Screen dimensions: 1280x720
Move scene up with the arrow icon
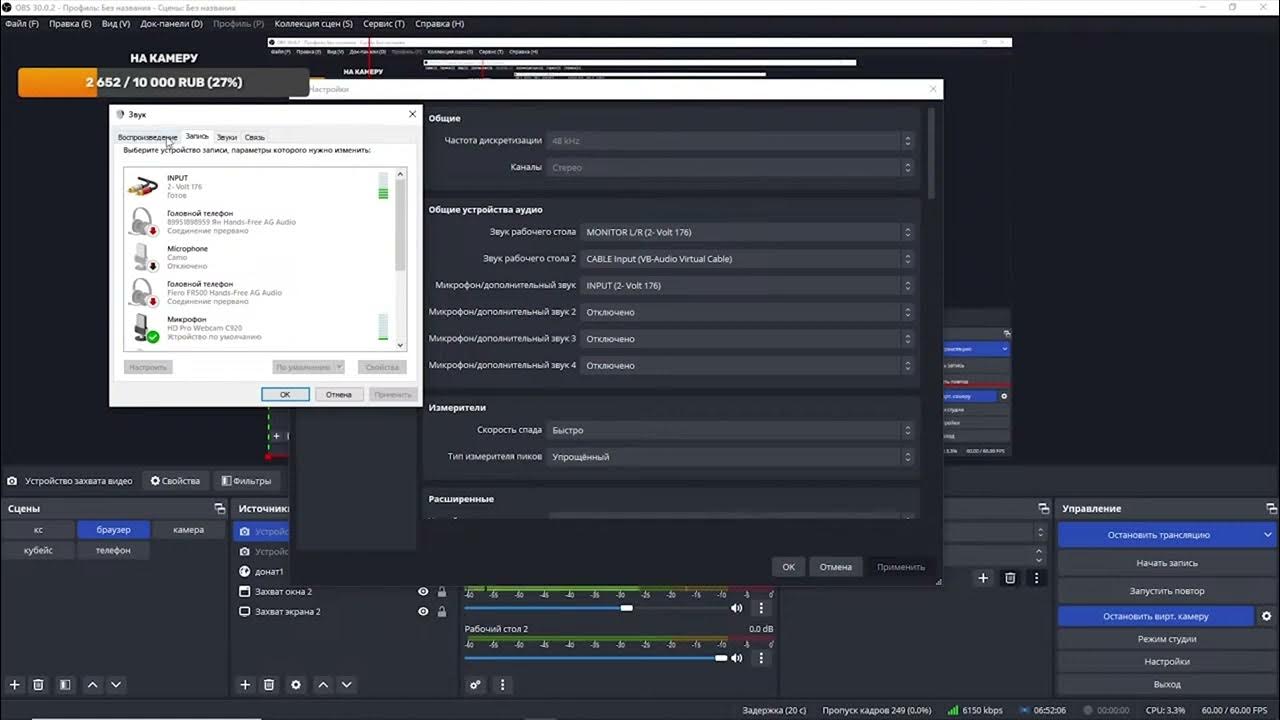click(92, 685)
